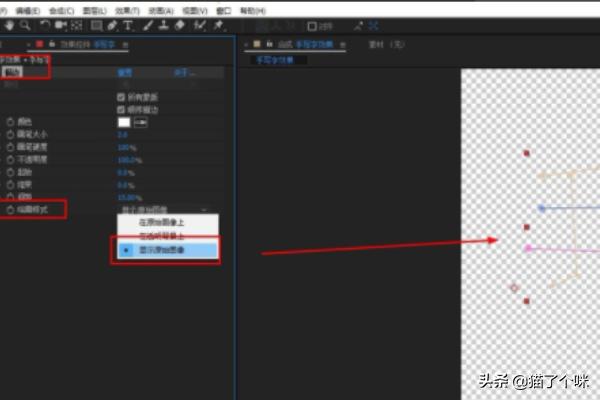600x400 pixels.
Task: Choose 显示原始图像 from the dropdown list
Action: [168, 250]
